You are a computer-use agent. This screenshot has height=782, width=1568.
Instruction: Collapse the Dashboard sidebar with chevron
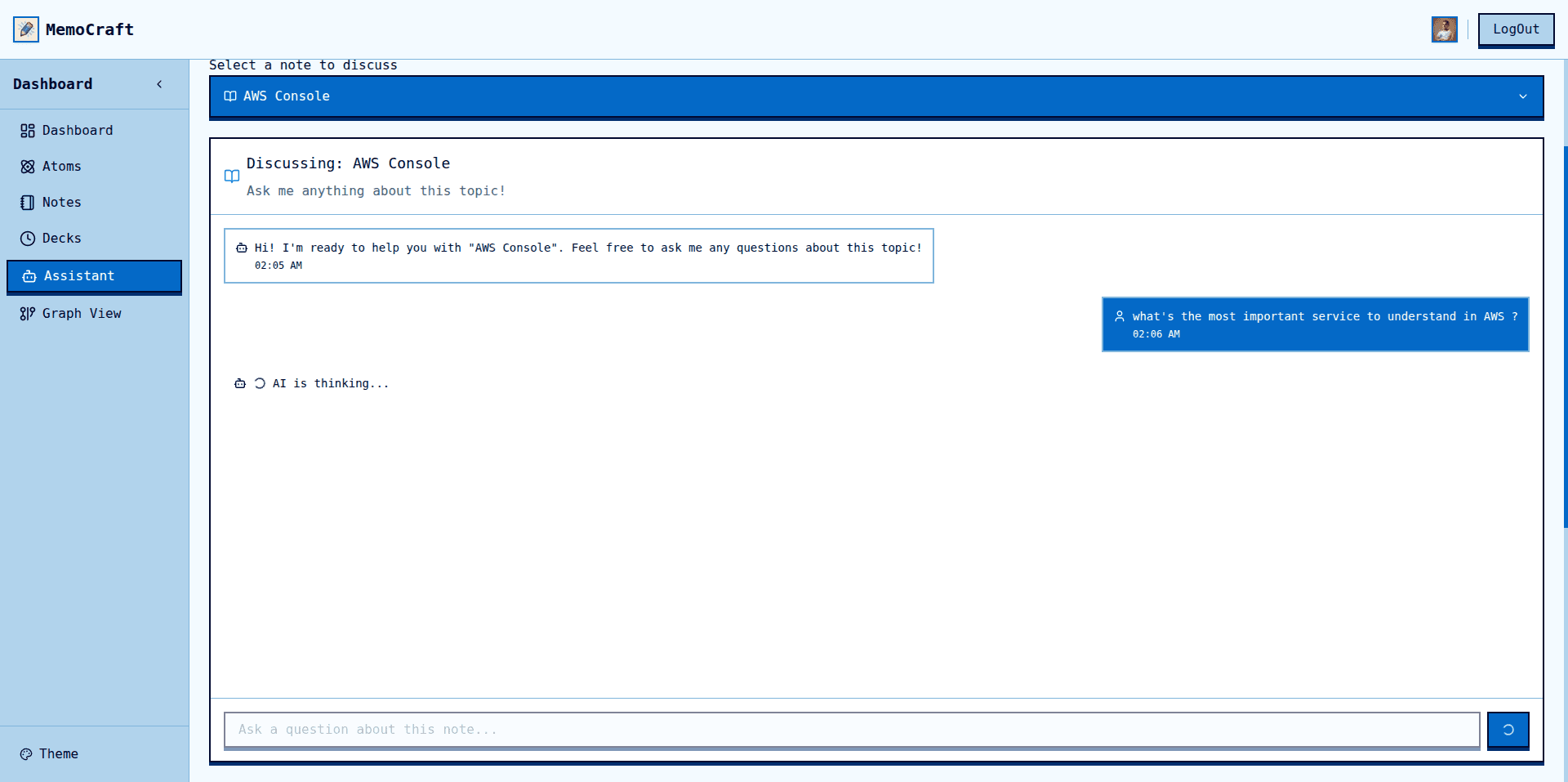click(159, 84)
